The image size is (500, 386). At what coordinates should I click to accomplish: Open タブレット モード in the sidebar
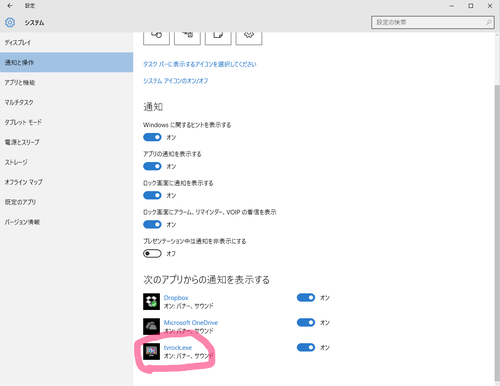coord(67,122)
